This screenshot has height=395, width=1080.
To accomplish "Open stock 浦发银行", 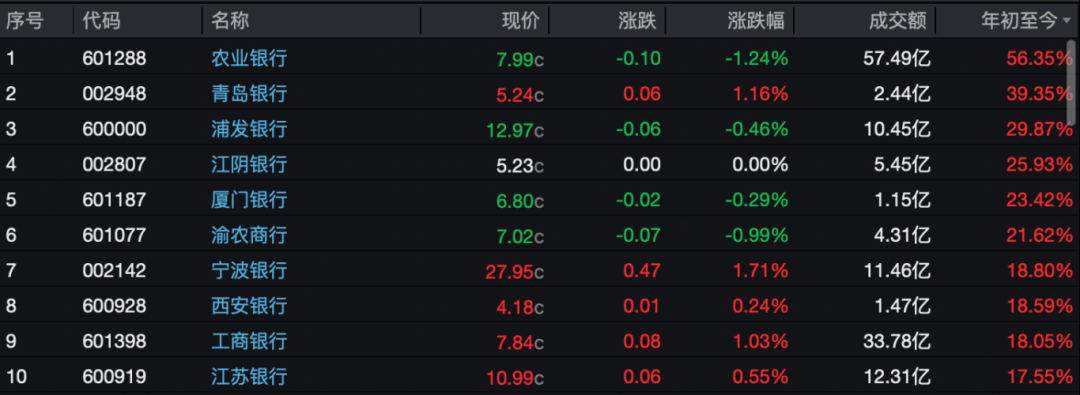I will pyautogui.click(x=249, y=129).
